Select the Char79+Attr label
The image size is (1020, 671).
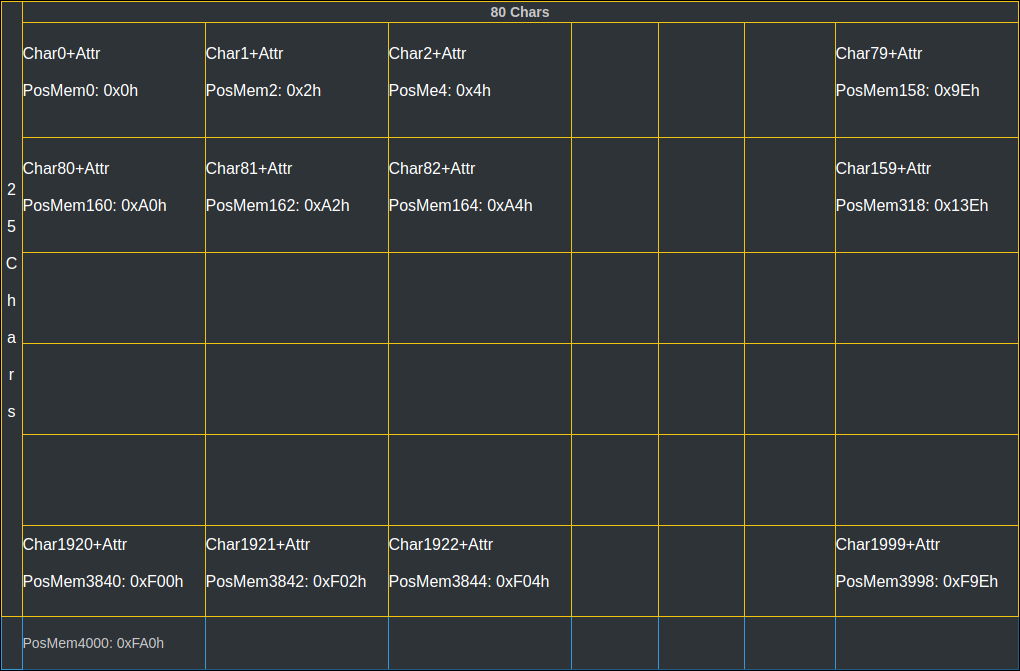[x=878, y=54]
